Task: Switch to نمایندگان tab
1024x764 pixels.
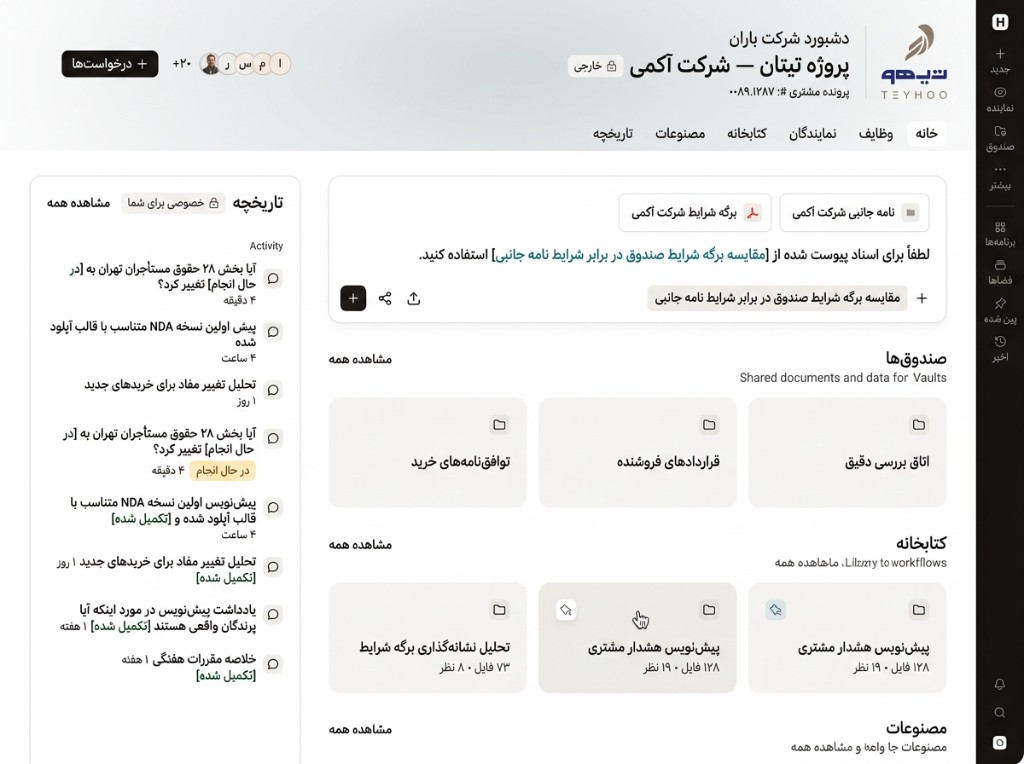Action: click(812, 133)
